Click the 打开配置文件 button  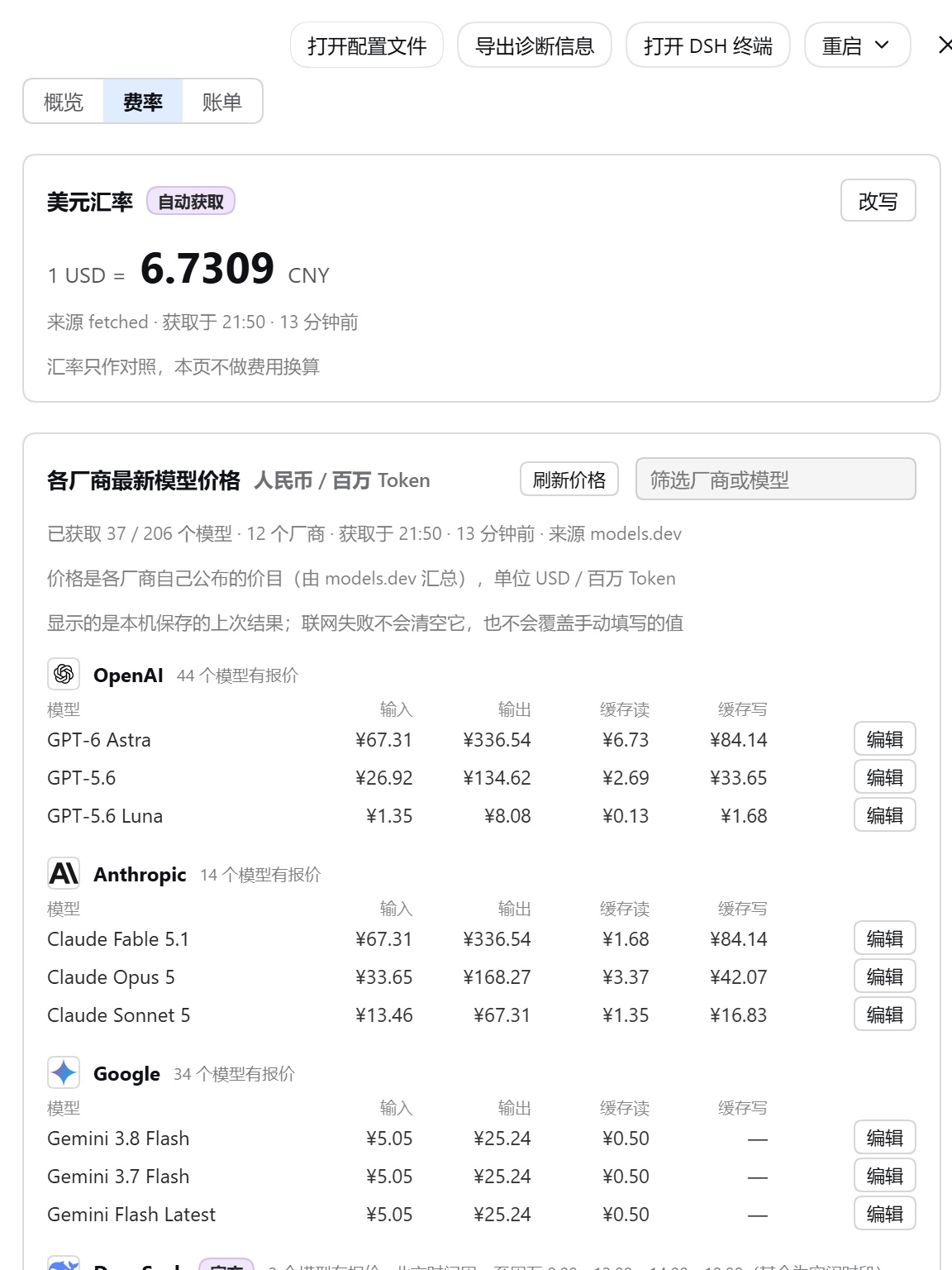tap(367, 45)
